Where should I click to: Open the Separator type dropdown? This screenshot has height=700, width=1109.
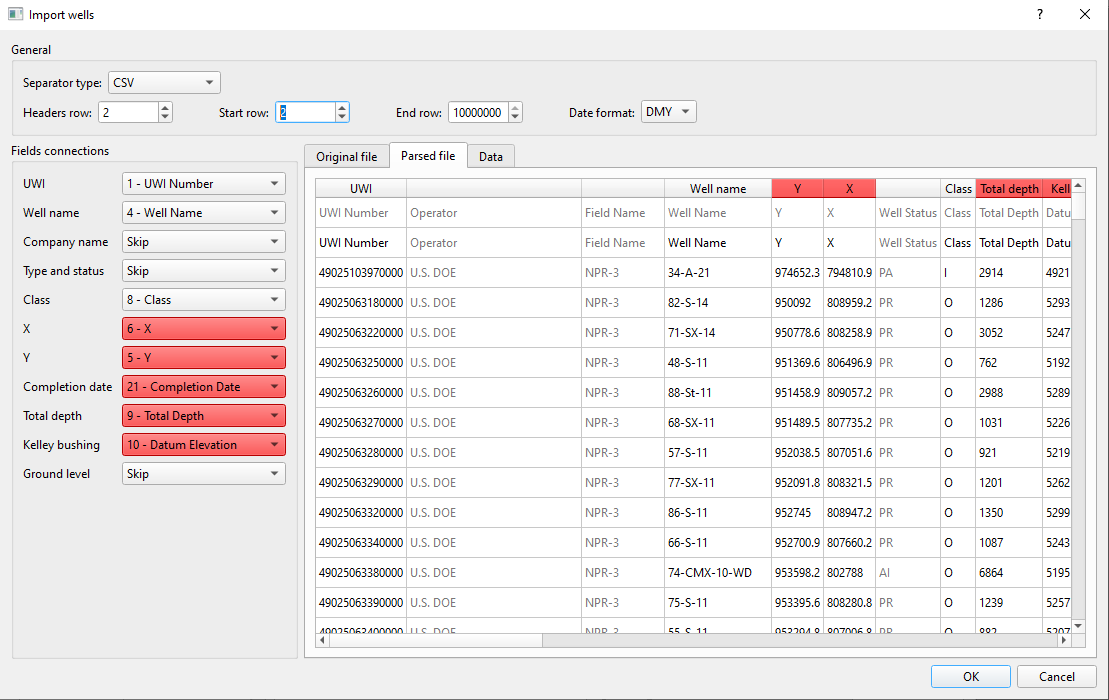click(163, 82)
